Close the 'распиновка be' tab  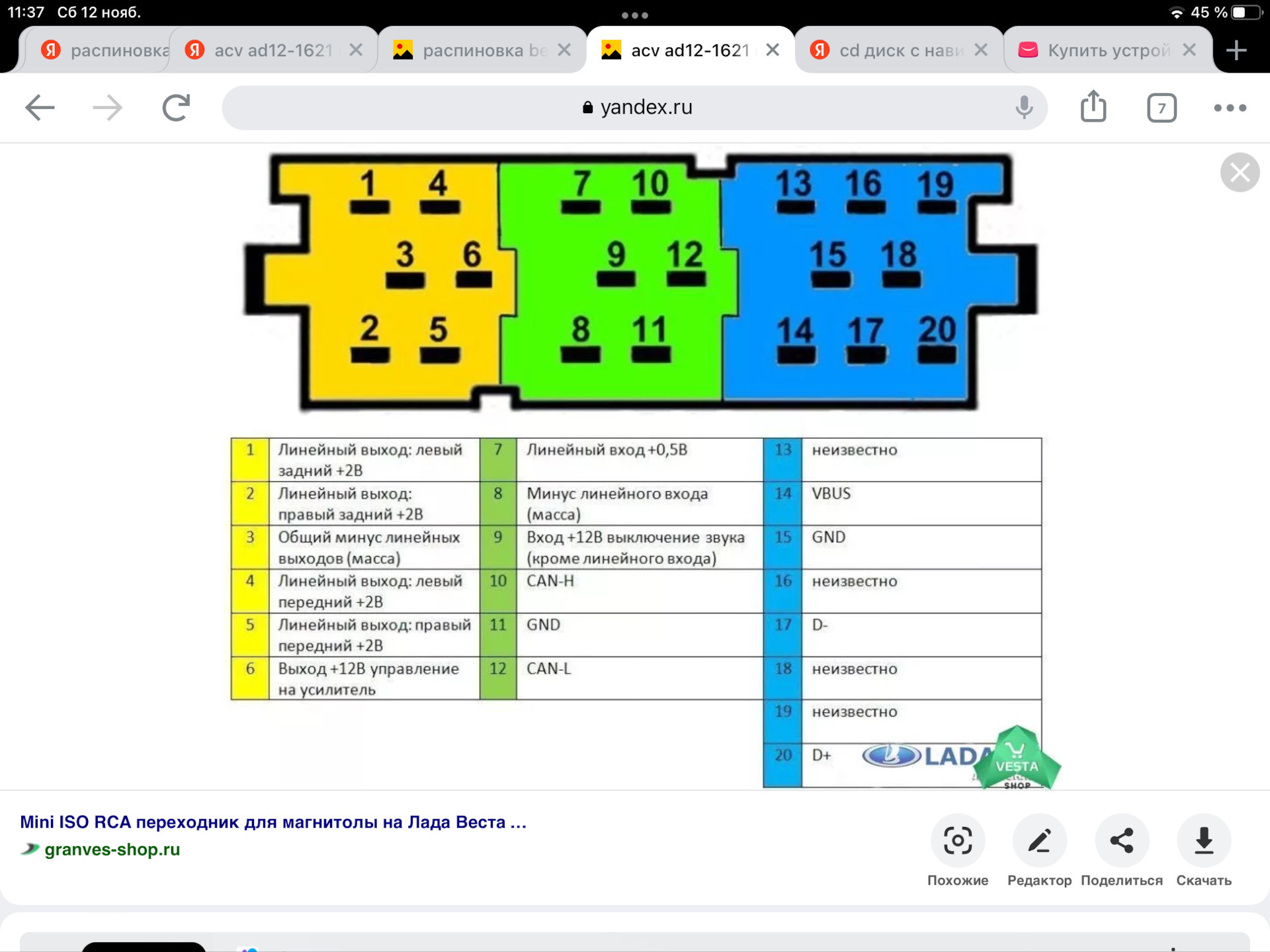click(x=564, y=50)
